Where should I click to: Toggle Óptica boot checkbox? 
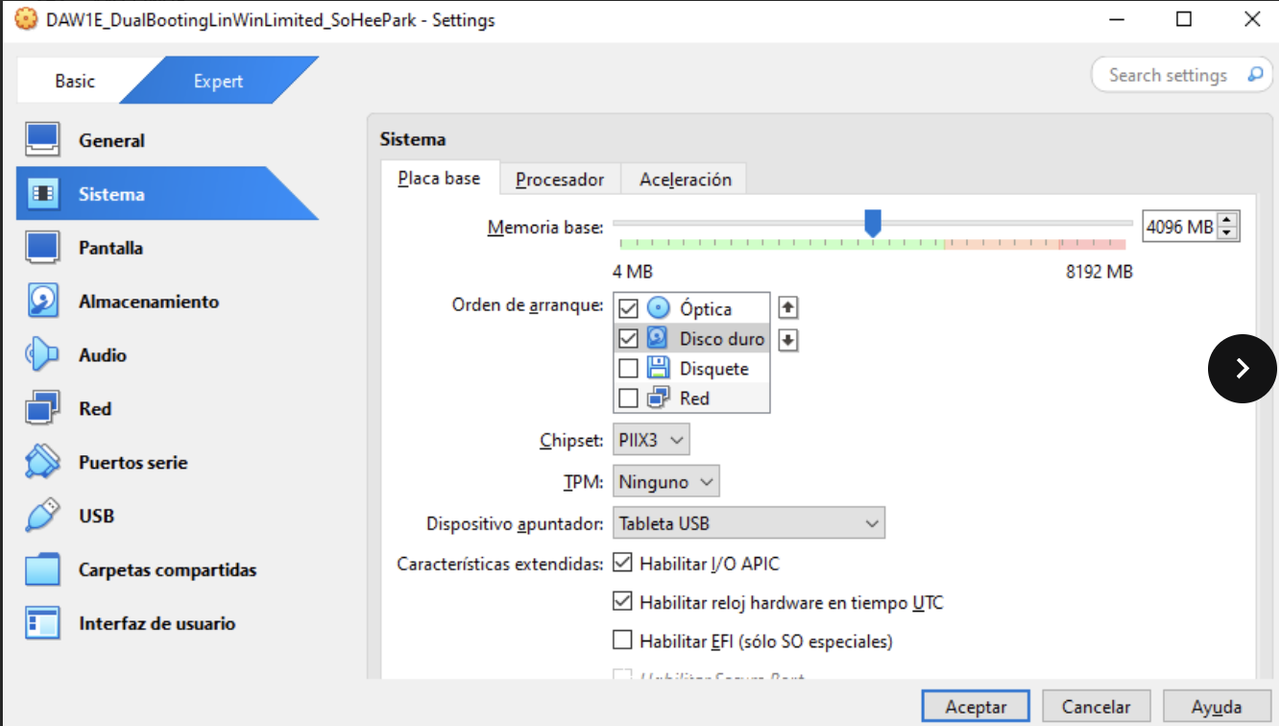click(x=628, y=309)
